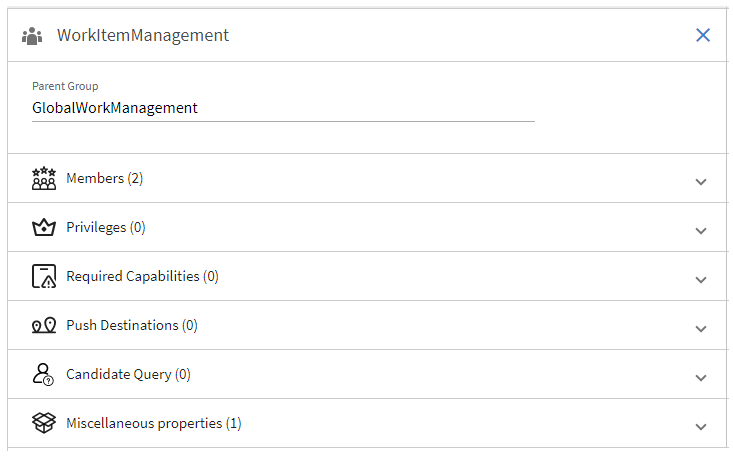Click the Push Destinations pin icon
The image size is (733, 459).
(44, 326)
